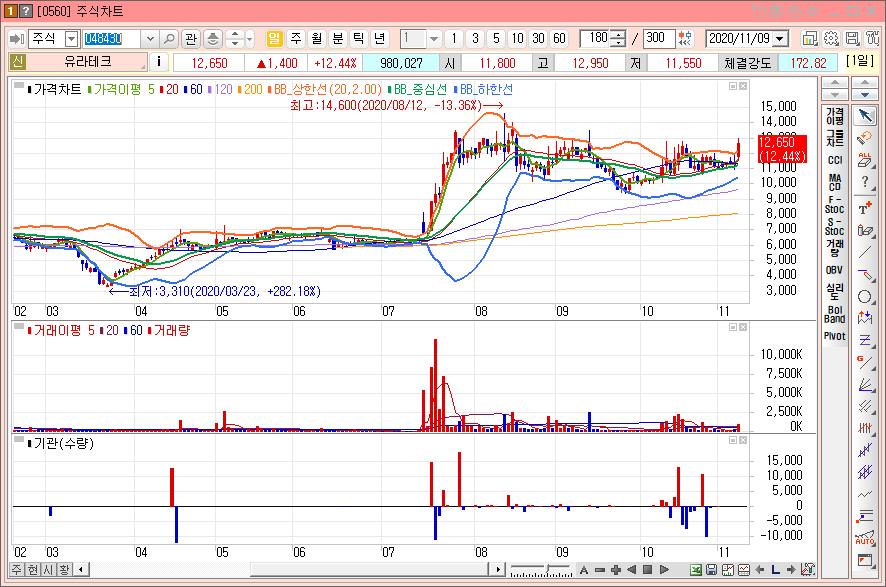Open the date 2020/11/09 dropdown
This screenshot has width=886, height=587.
[780, 38]
